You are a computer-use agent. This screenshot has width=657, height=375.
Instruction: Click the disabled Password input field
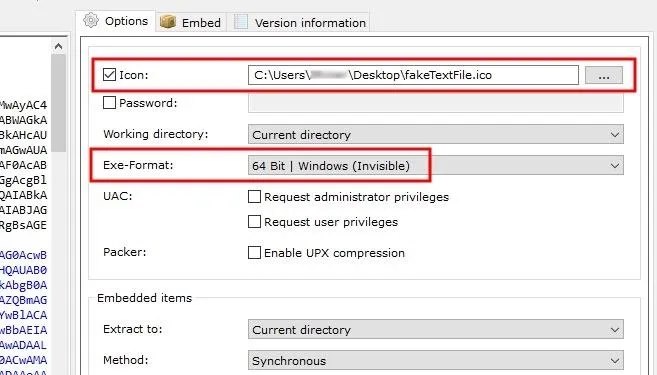pos(436,103)
